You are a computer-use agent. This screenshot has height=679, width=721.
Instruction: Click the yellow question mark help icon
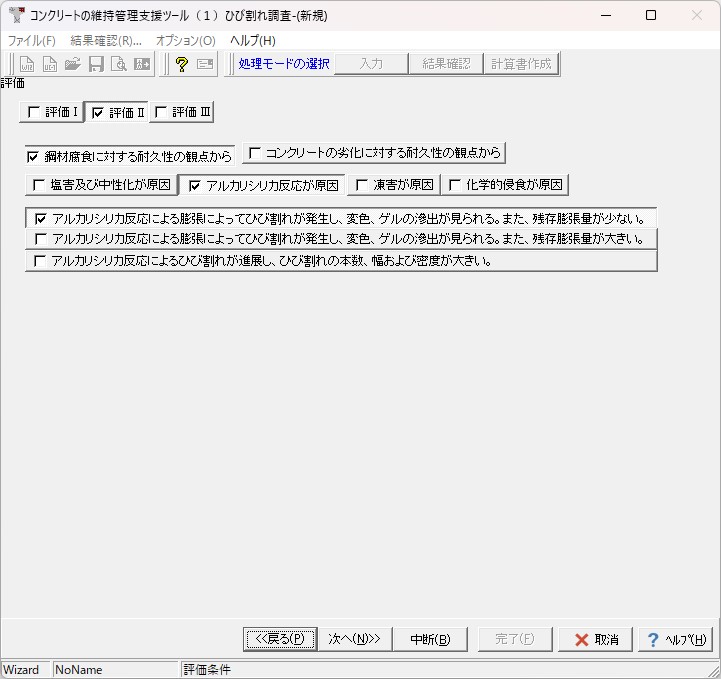point(182,64)
